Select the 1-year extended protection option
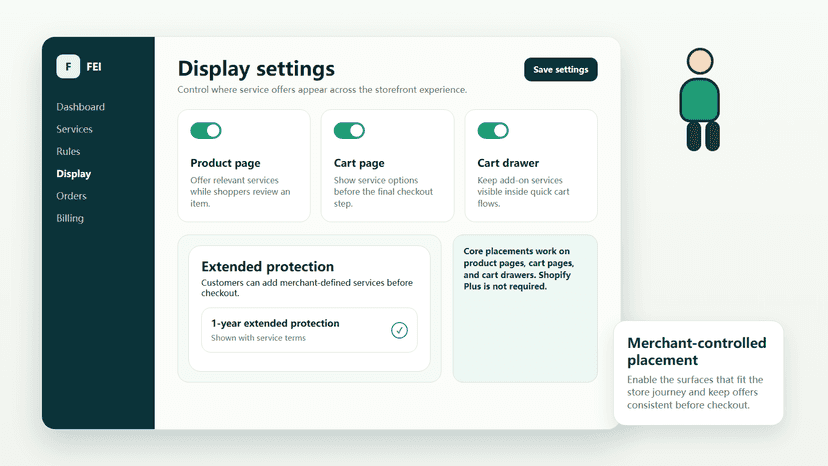Viewport: 828px width, 466px height. [x=309, y=330]
